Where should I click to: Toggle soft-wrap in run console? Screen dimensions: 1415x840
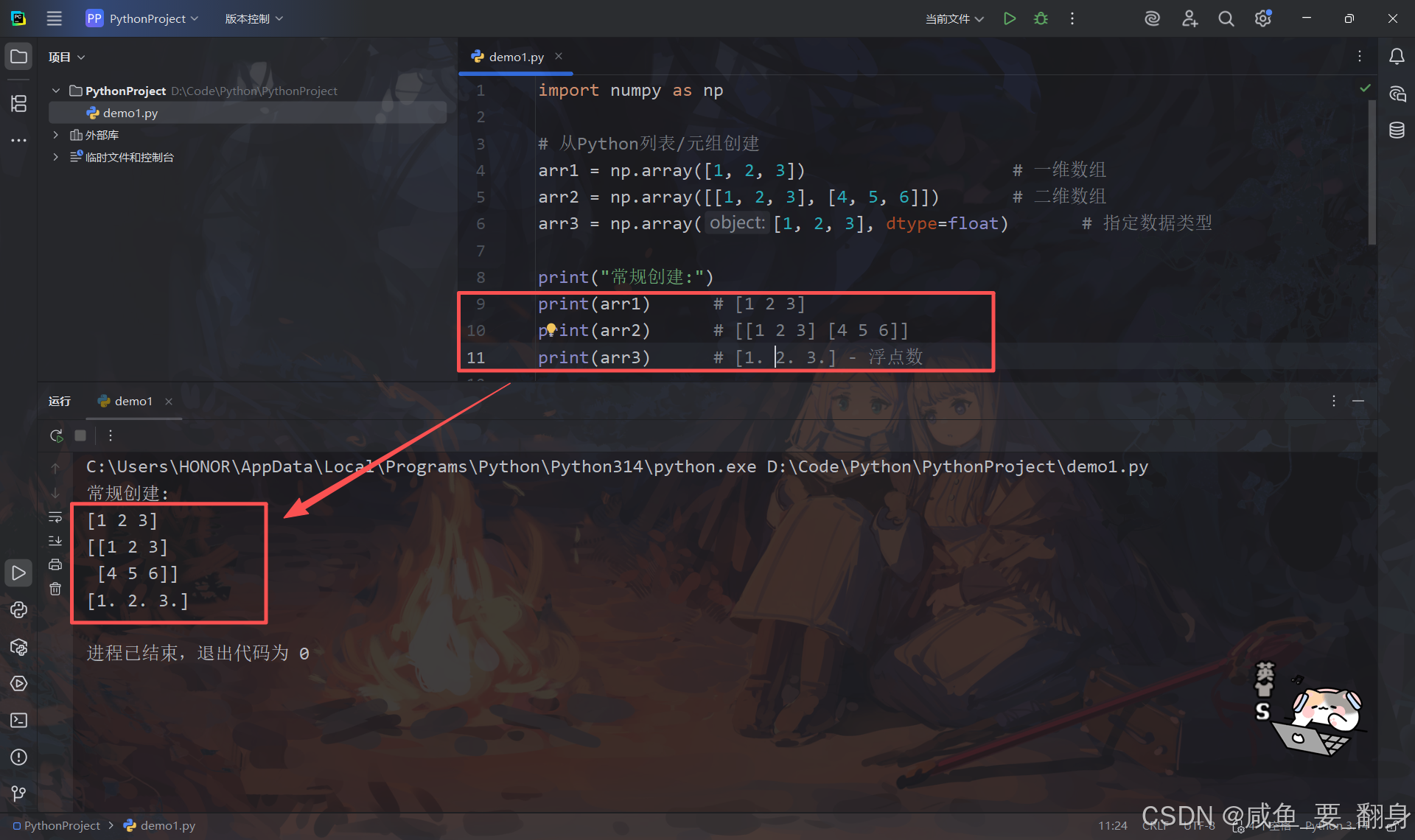[55, 517]
